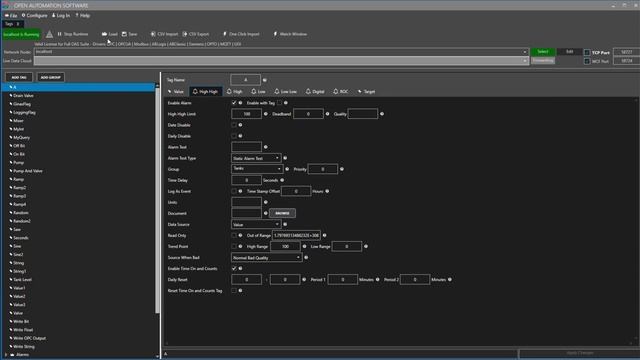The image size is (640, 360).
Task: Check the Trend Point checkbox
Action: [234, 246]
